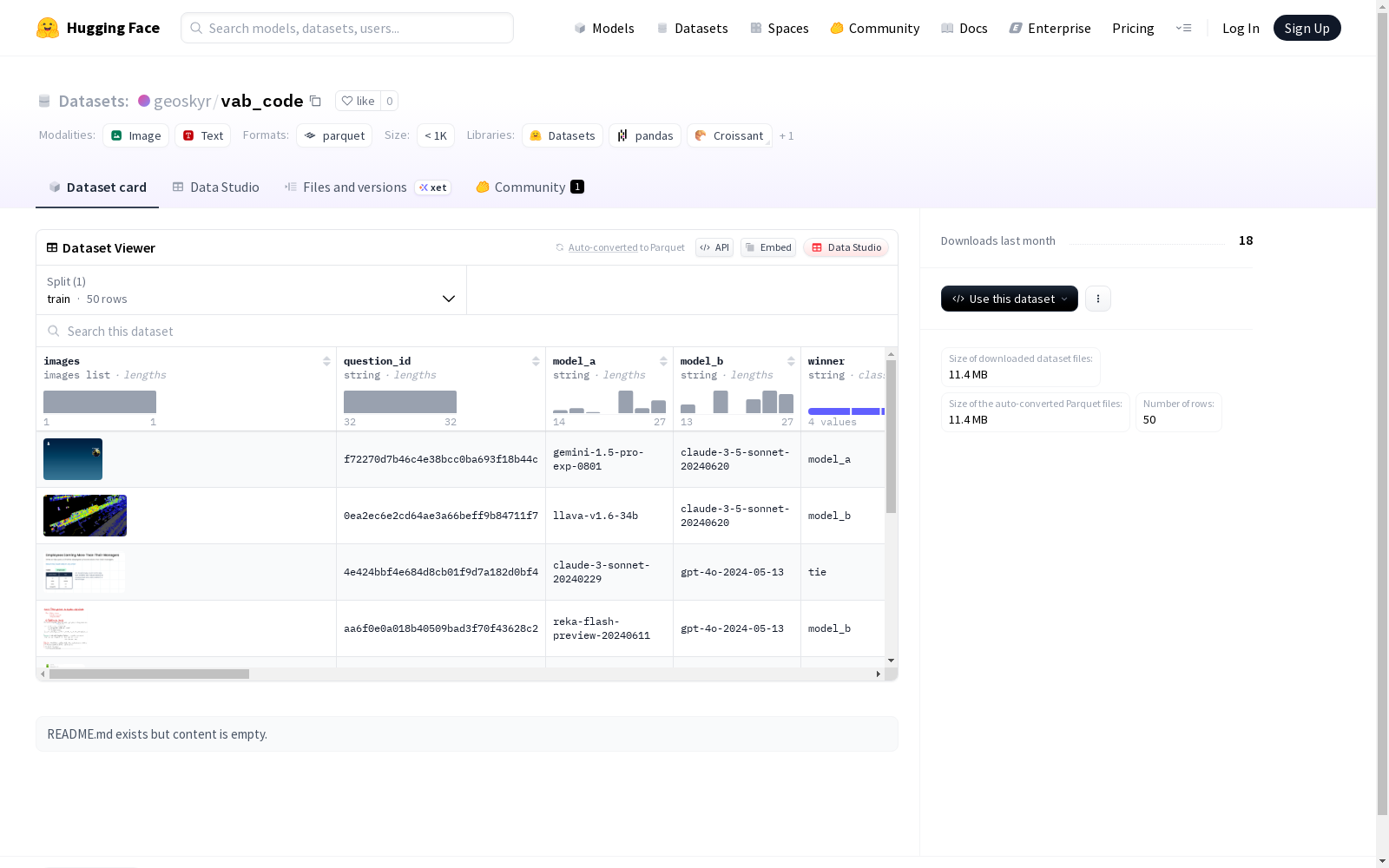This screenshot has height=868, width=1389.
Task: Focus the Search this dataset field
Action: coord(467,331)
